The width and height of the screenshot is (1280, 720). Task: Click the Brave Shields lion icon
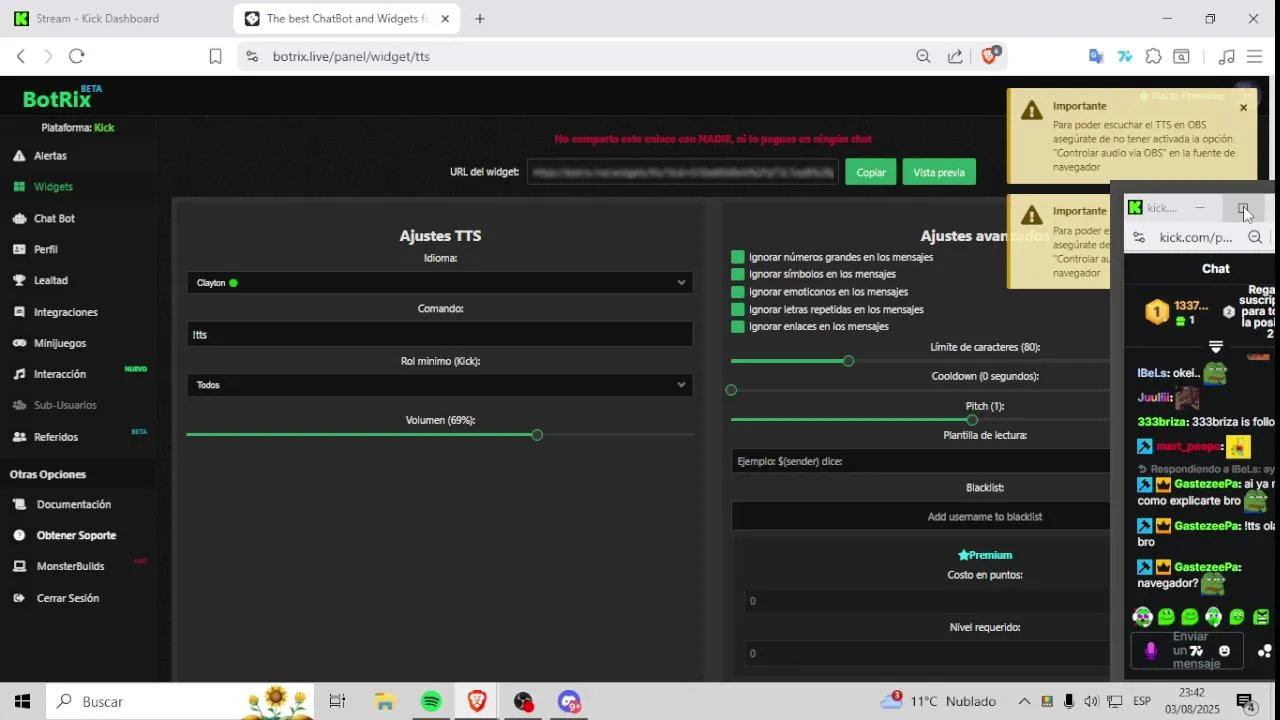click(989, 56)
